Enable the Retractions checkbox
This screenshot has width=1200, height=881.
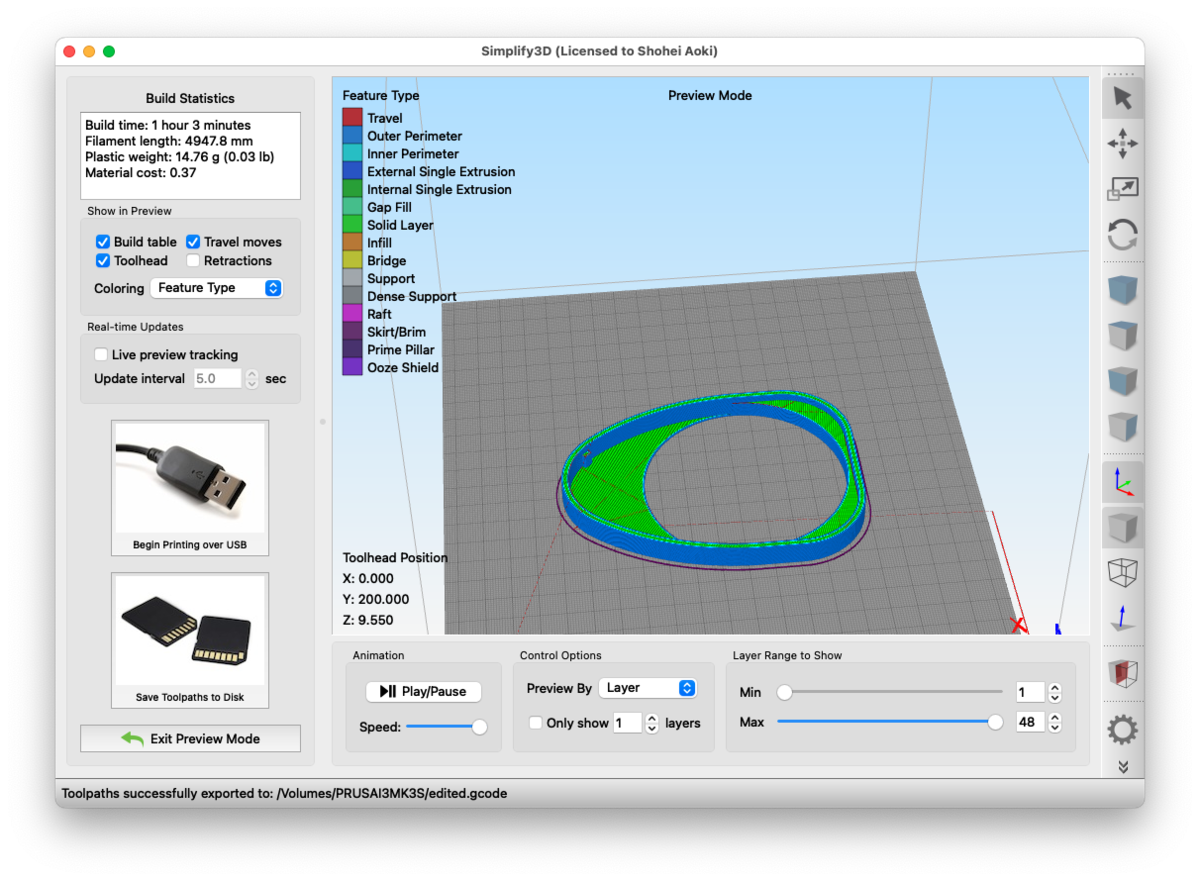[193, 261]
